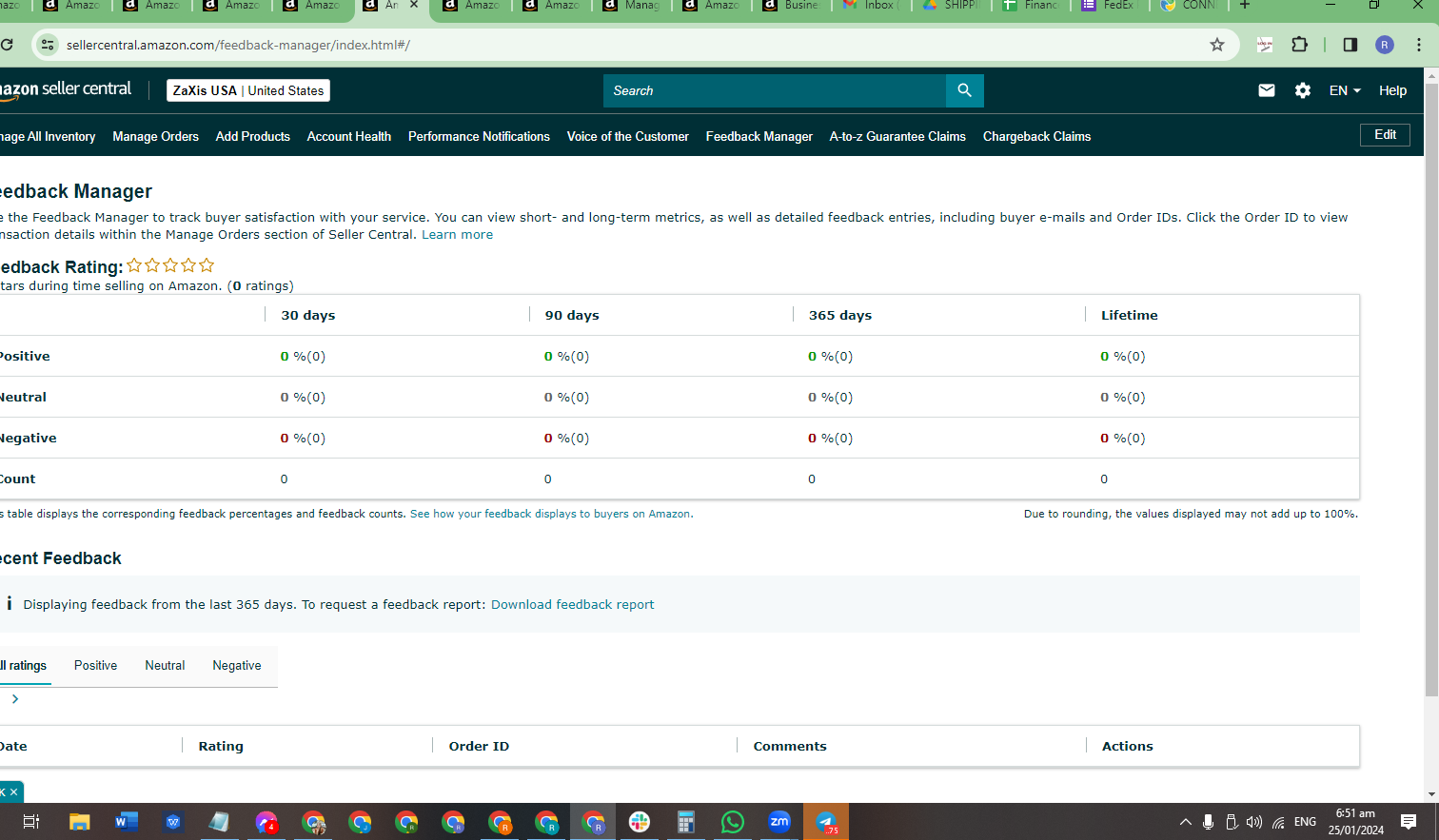Image resolution: width=1439 pixels, height=840 pixels.
Task: Open Microsoft Word from the taskbar
Action: pyautogui.click(x=126, y=822)
